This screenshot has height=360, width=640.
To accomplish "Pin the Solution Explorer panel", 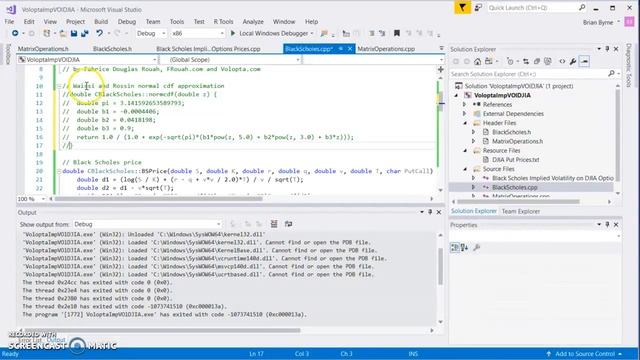I will (x=607, y=49).
